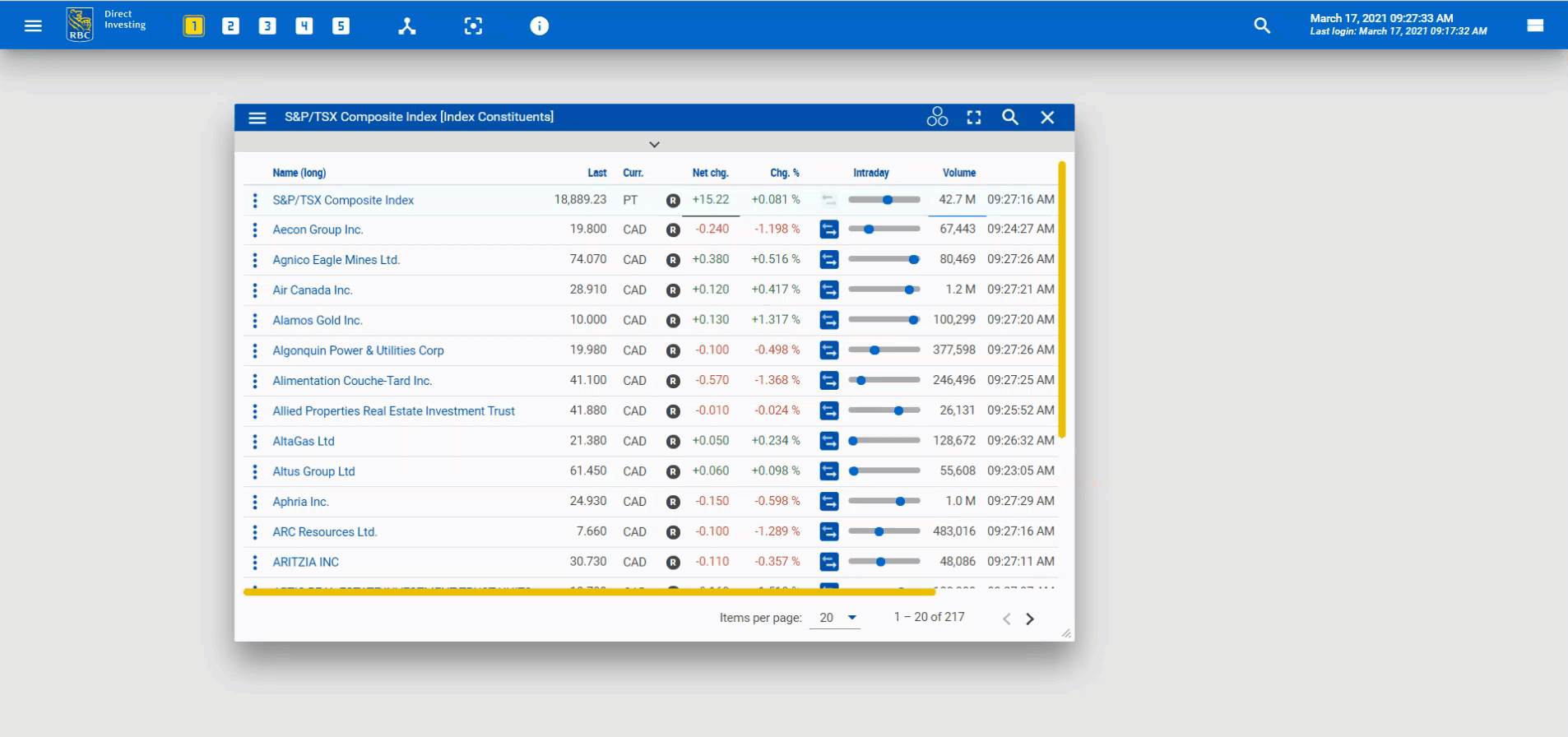Click the RBC Direct Investing logo
This screenshot has height=737, width=1568.
tap(106, 24)
